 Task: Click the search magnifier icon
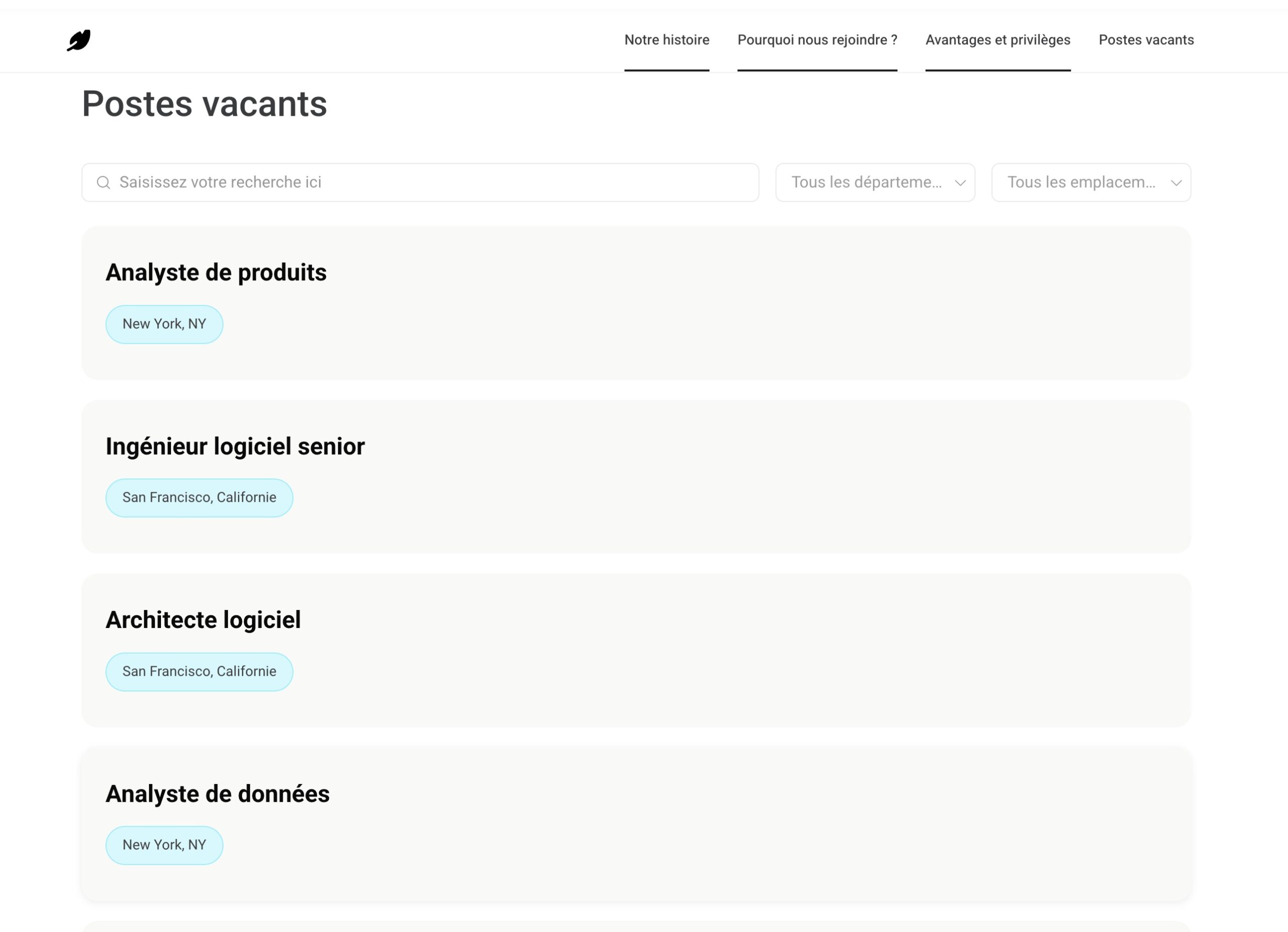tap(103, 182)
